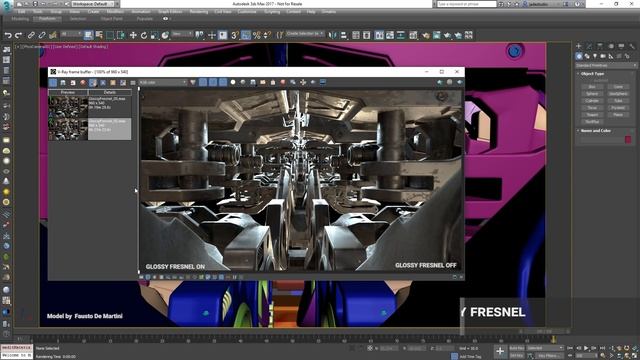
Task: Open Render Setup teapot icon
Action: click(x=426, y=36)
